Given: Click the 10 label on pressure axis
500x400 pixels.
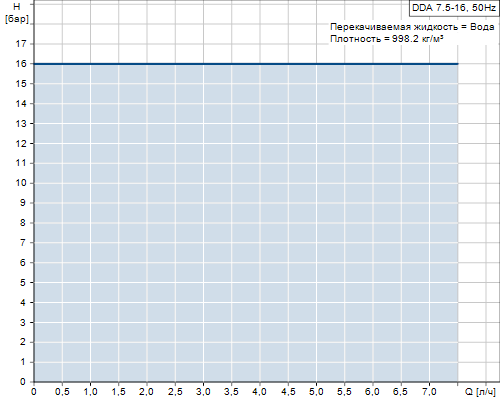Looking at the screenshot, I should coord(21,183).
